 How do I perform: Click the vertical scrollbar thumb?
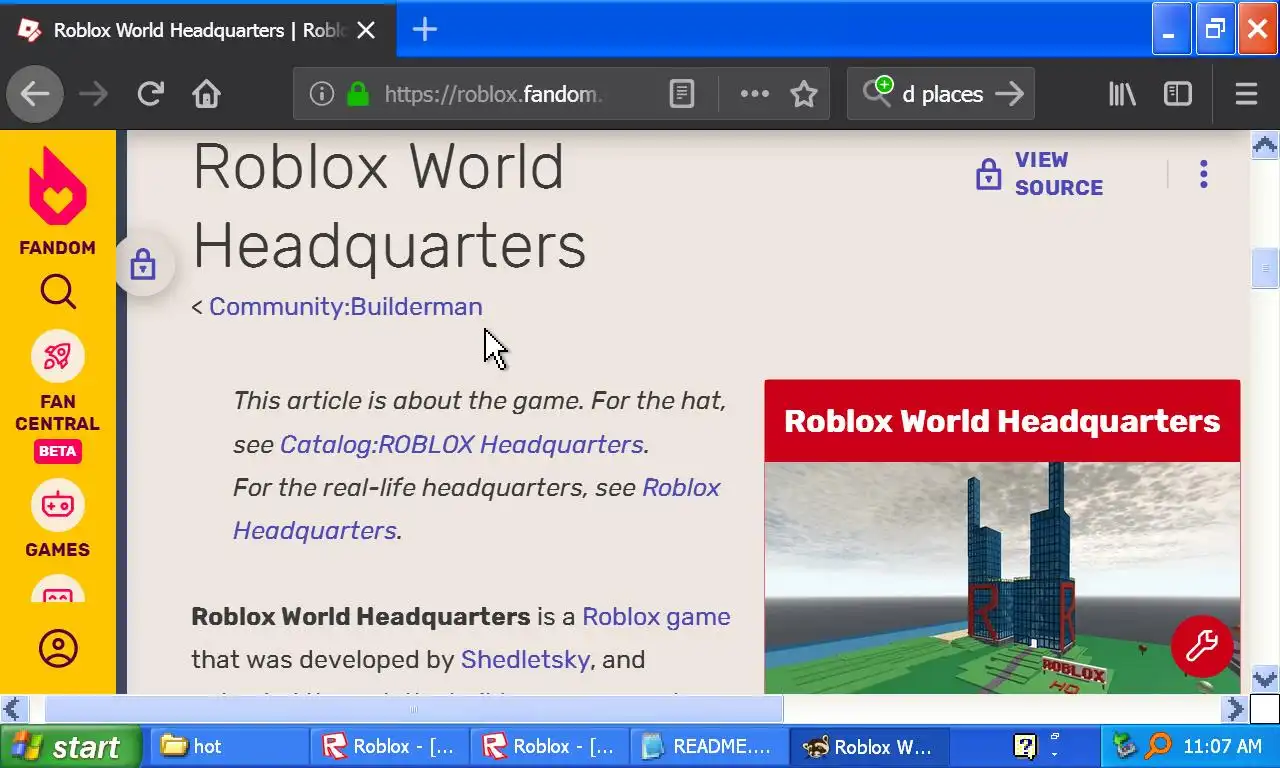tap(1265, 267)
